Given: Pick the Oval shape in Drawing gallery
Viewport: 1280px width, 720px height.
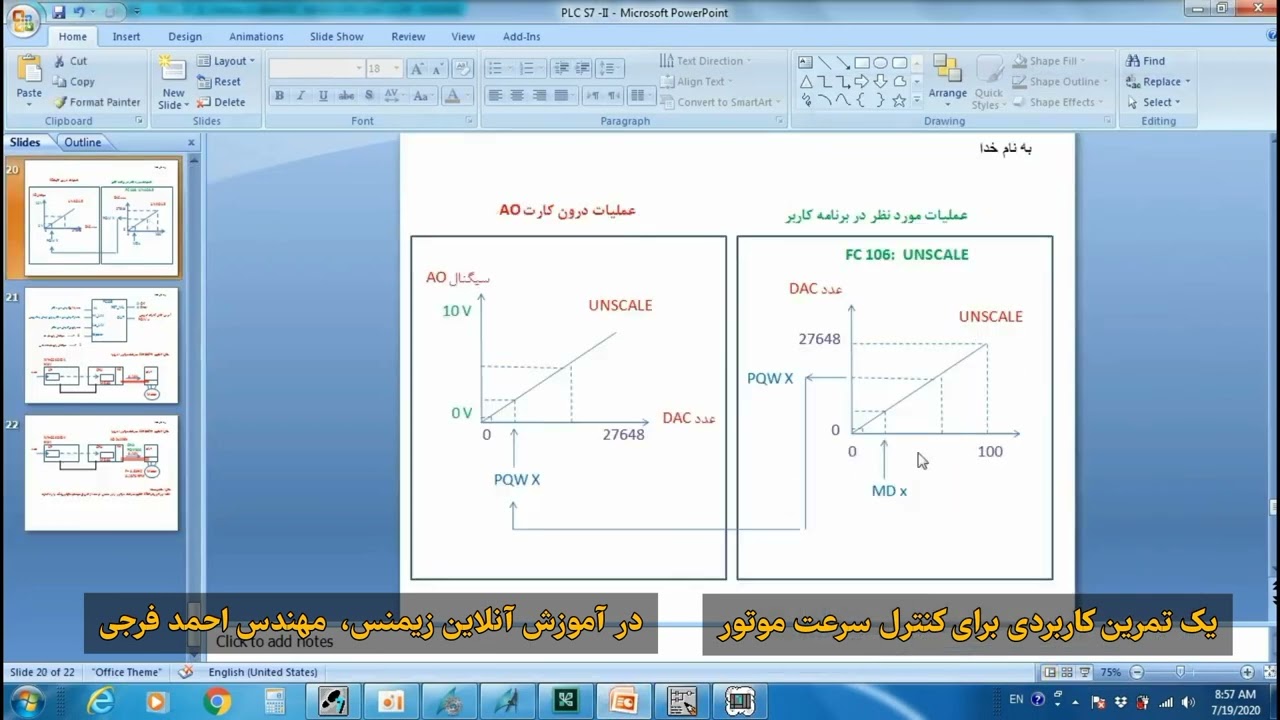Looking at the screenshot, I should (881, 62).
